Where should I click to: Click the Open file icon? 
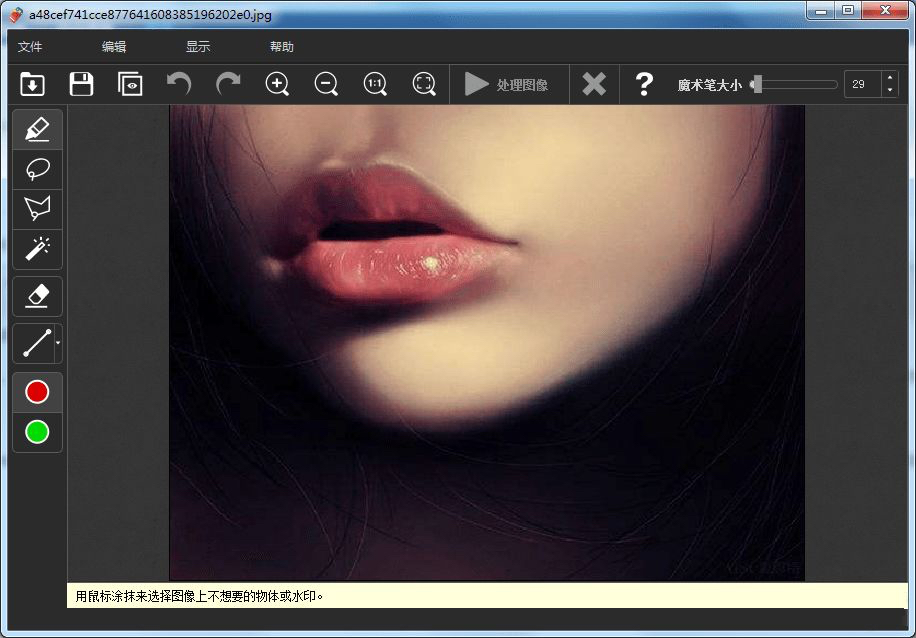coord(32,84)
